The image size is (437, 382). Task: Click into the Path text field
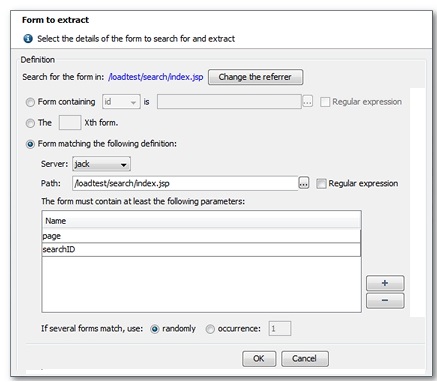click(x=185, y=183)
